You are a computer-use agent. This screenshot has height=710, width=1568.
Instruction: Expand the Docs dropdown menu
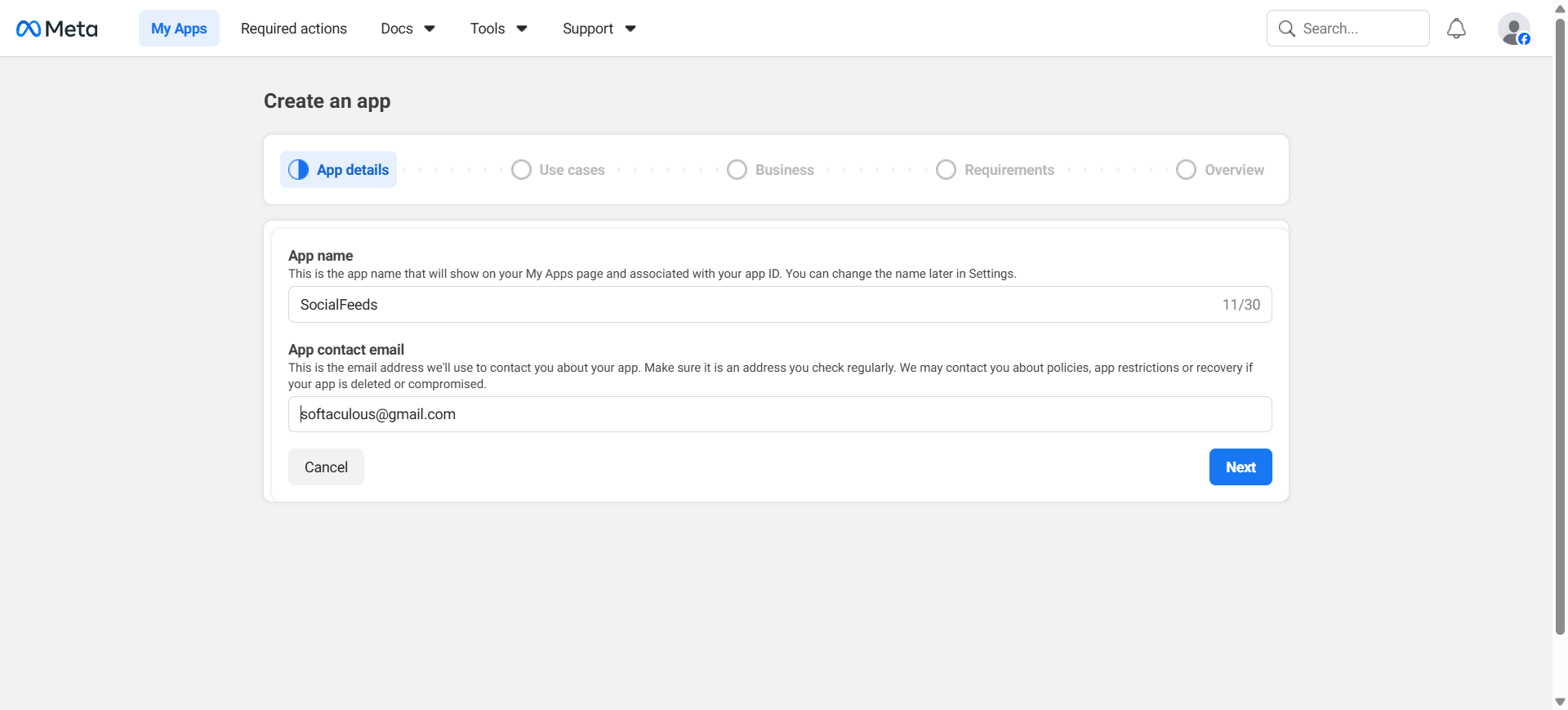point(408,29)
